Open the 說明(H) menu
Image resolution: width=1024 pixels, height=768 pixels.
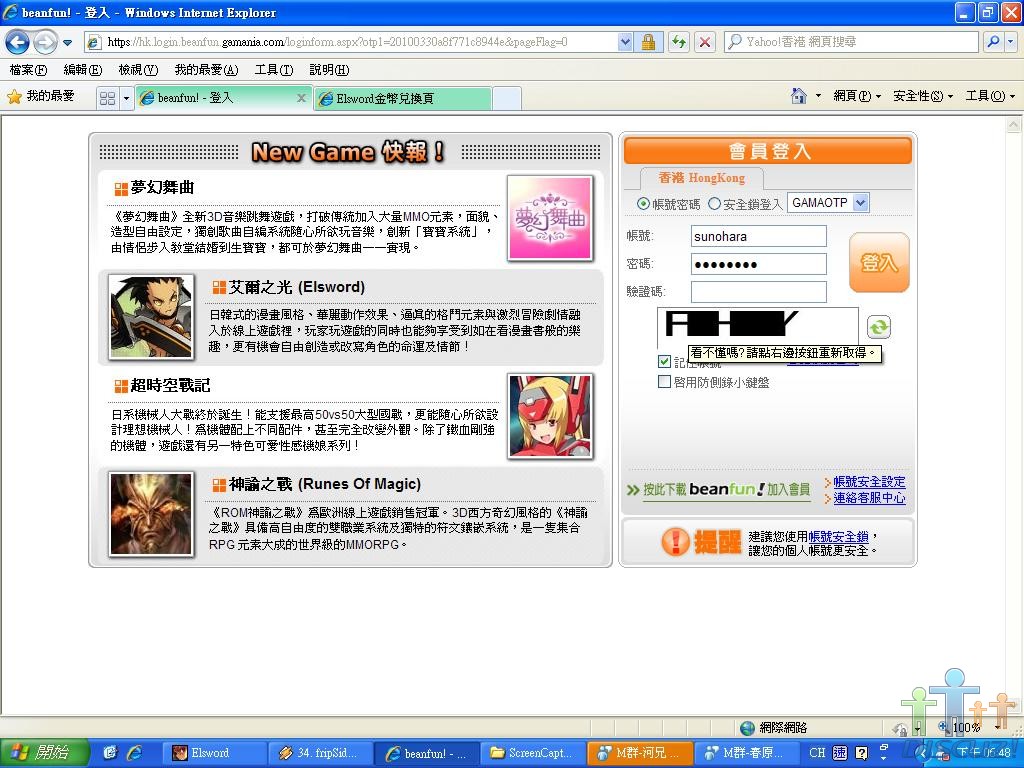[329, 70]
